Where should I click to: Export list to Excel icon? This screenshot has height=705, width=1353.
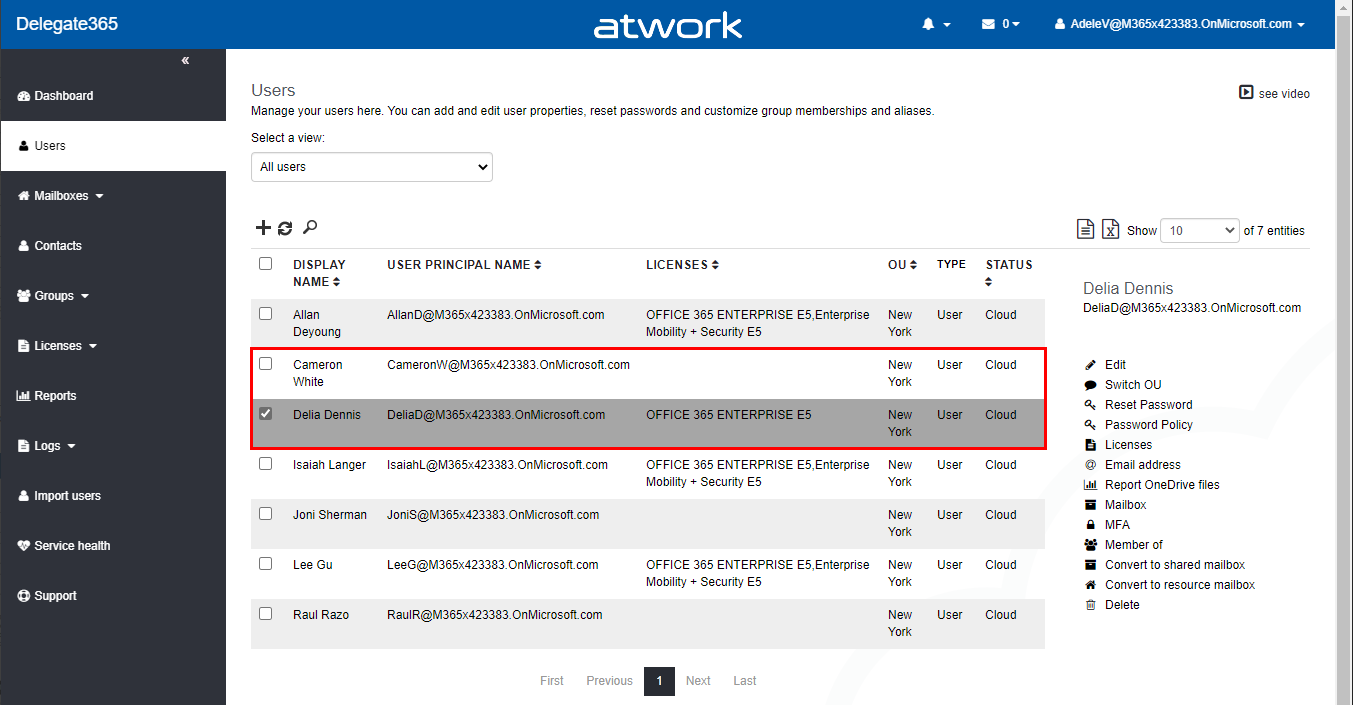point(1110,229)
